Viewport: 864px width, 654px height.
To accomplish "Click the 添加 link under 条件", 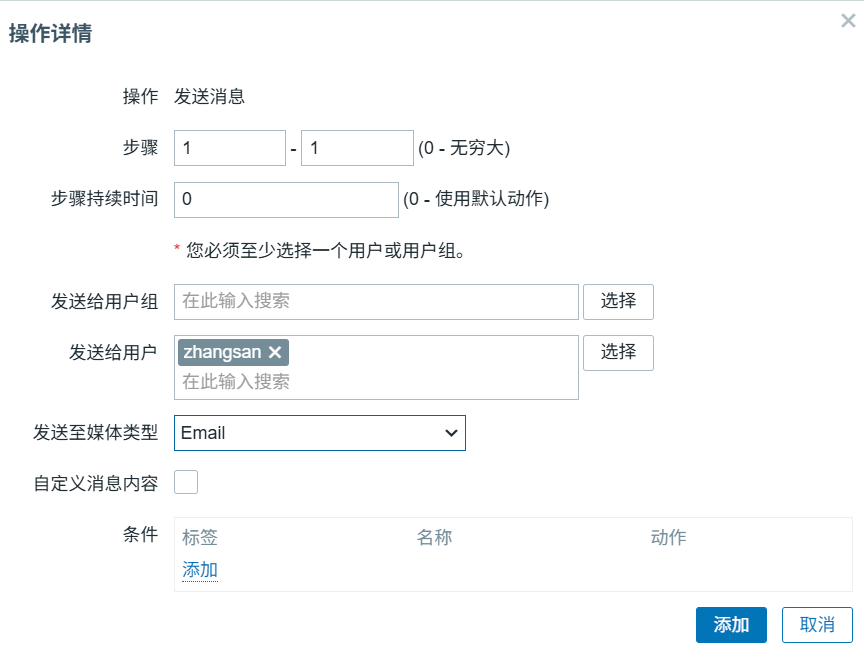I will click(200, 570).
